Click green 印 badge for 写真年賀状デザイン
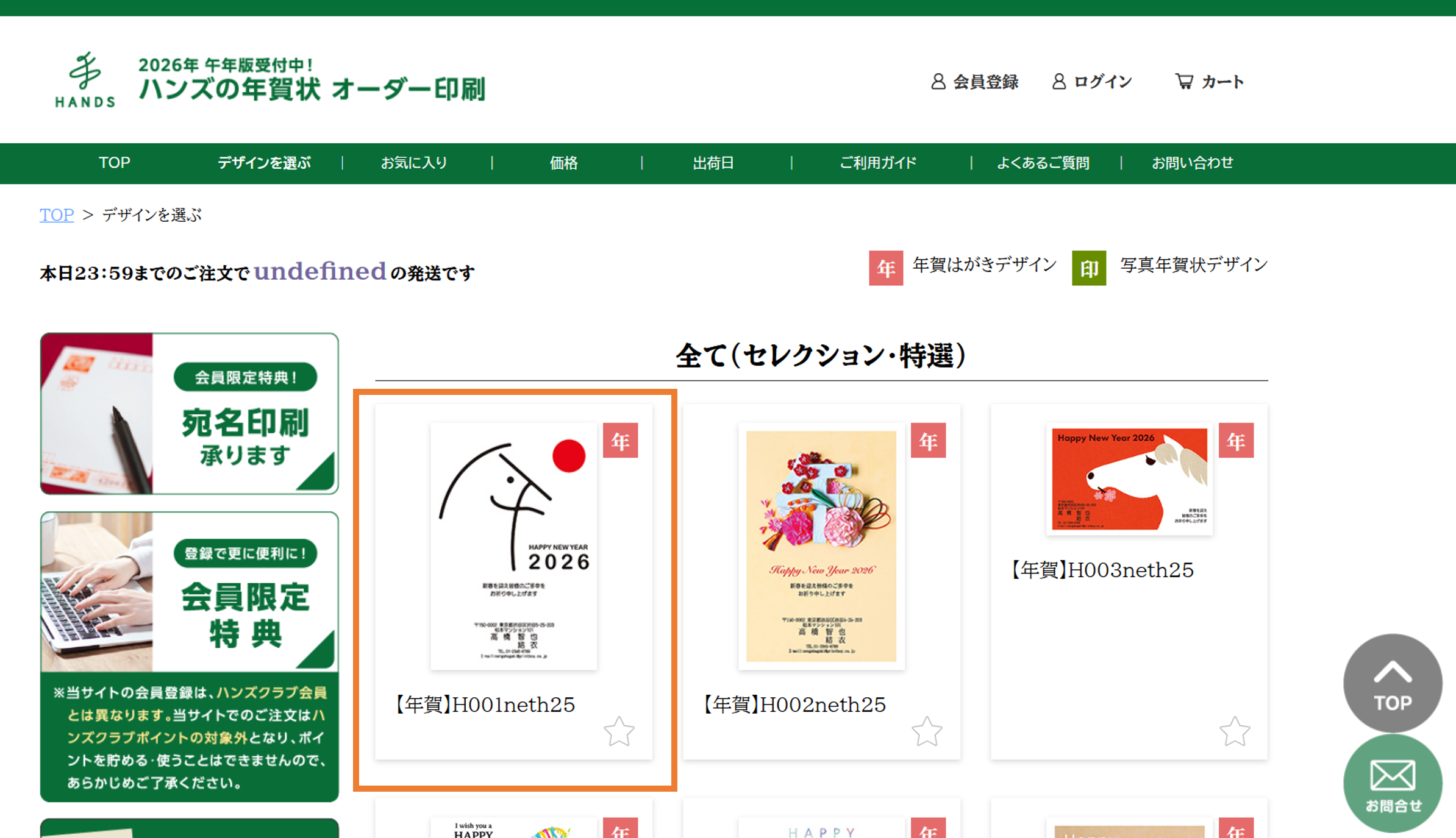 (1088, 268)
